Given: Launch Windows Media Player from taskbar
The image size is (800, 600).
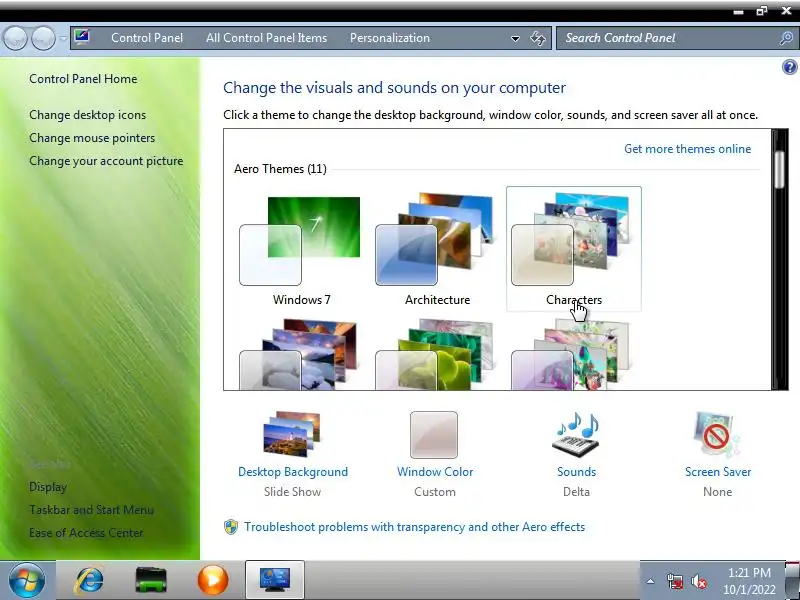Looking at the screenshot, I should 213,580.
